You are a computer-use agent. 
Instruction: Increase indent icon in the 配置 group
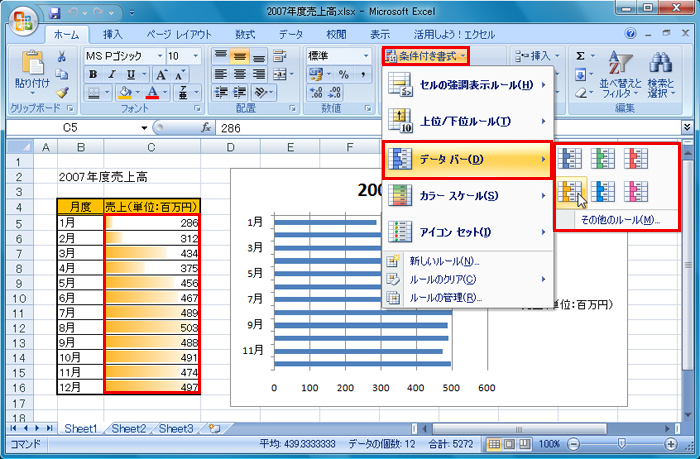click(x=240, y=93)
